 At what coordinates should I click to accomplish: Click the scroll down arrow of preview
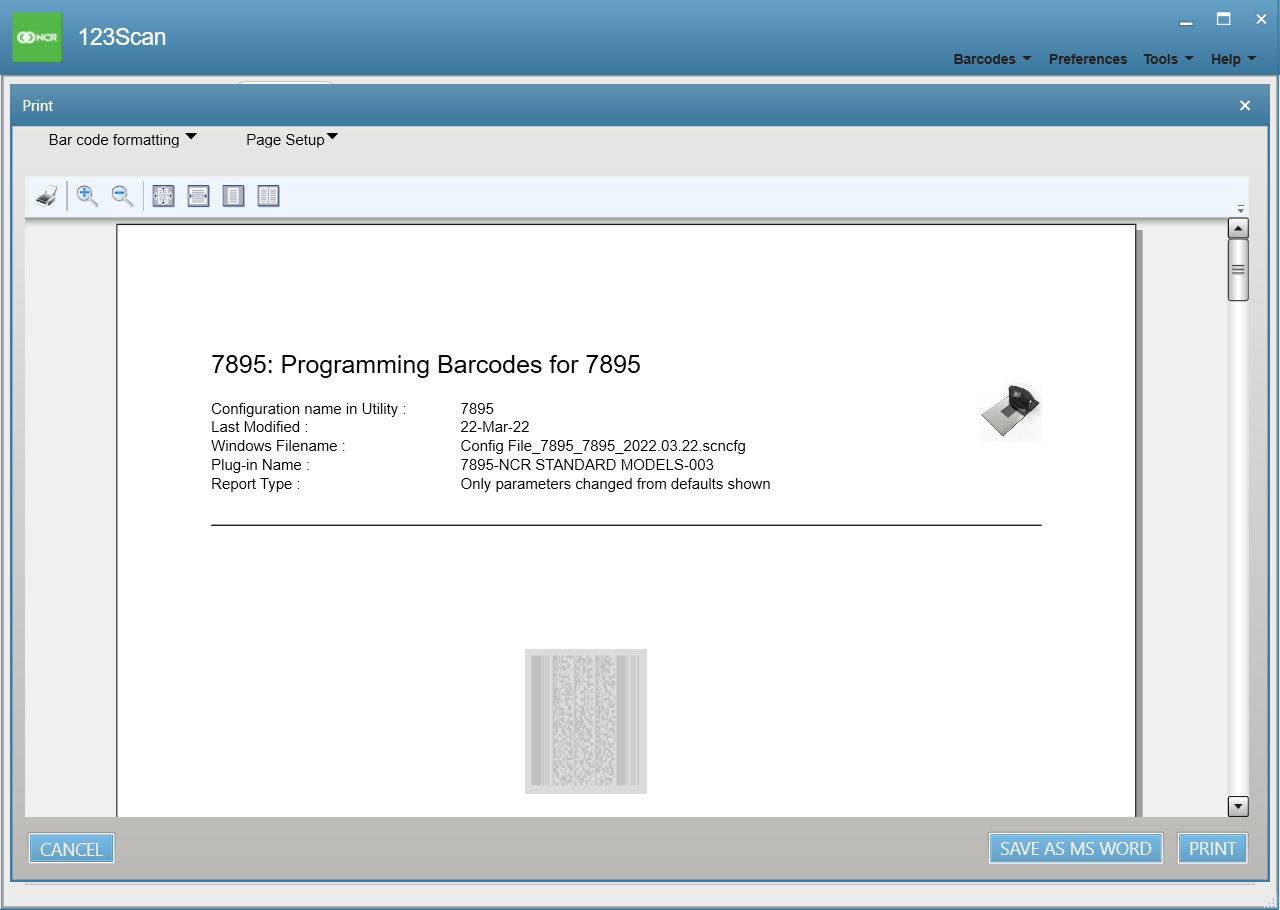[1238, 806]
